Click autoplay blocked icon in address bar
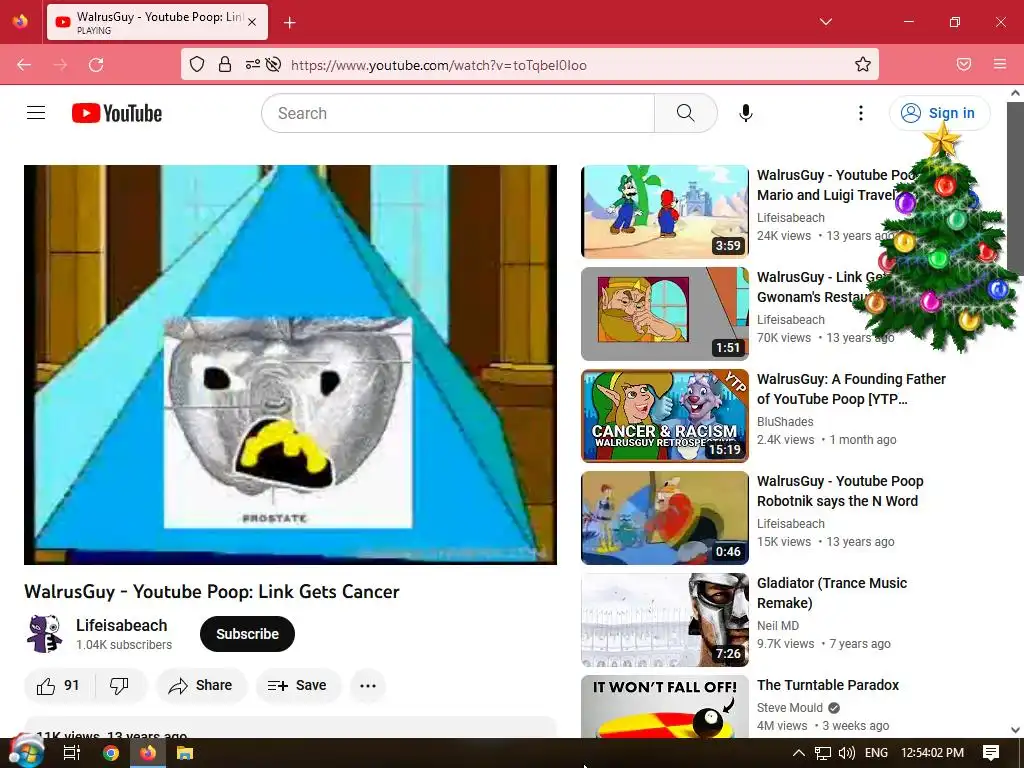Viewport: 1024px width, 768px height. pos(274,65)
